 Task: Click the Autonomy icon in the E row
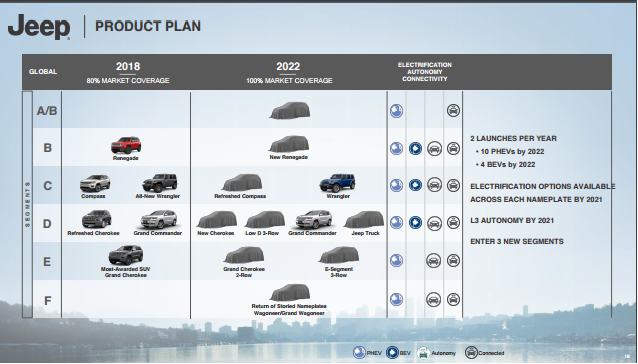[433, 260]
